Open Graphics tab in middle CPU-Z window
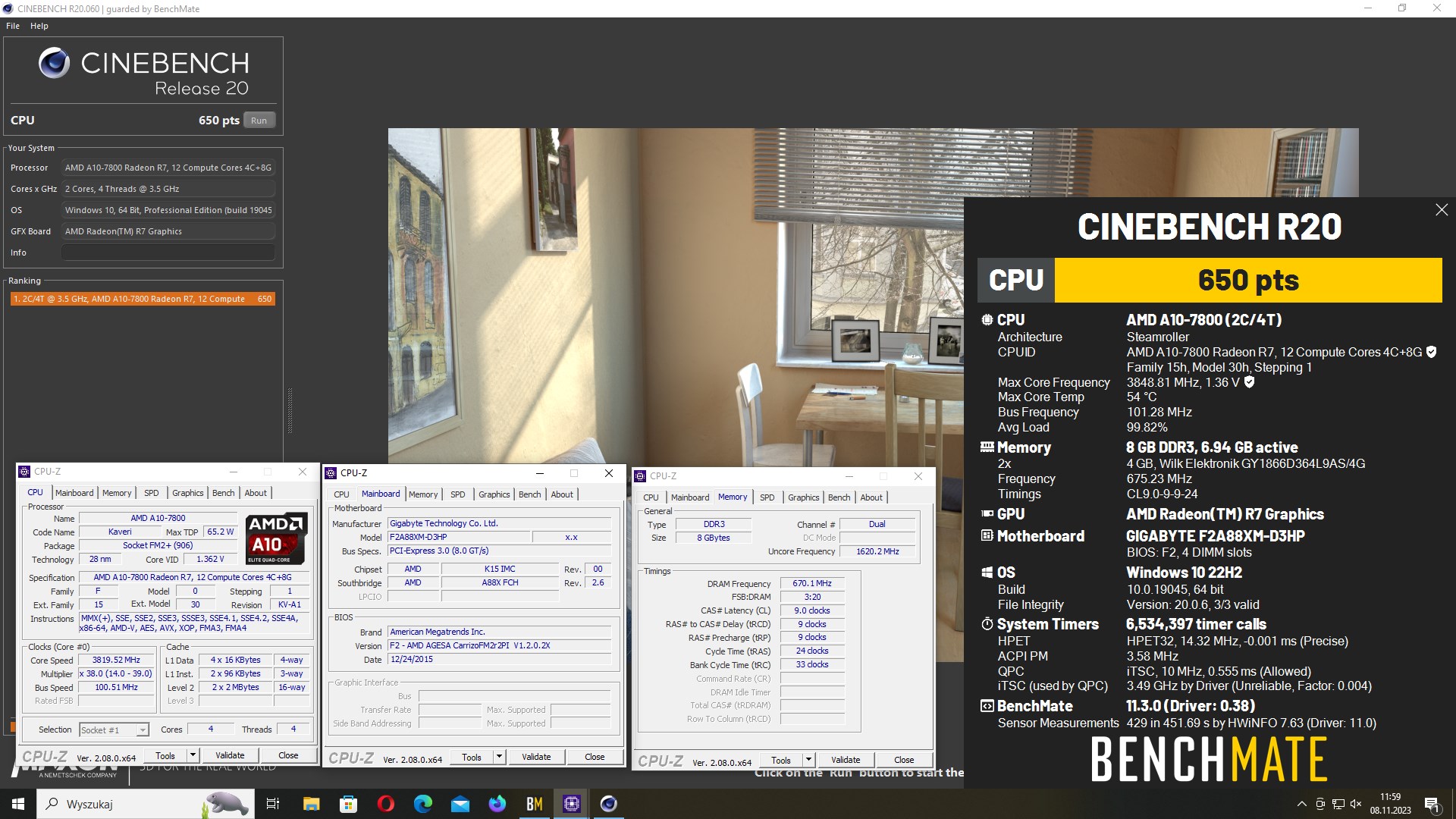The image size is (1456, 819). tap(494, 494)
